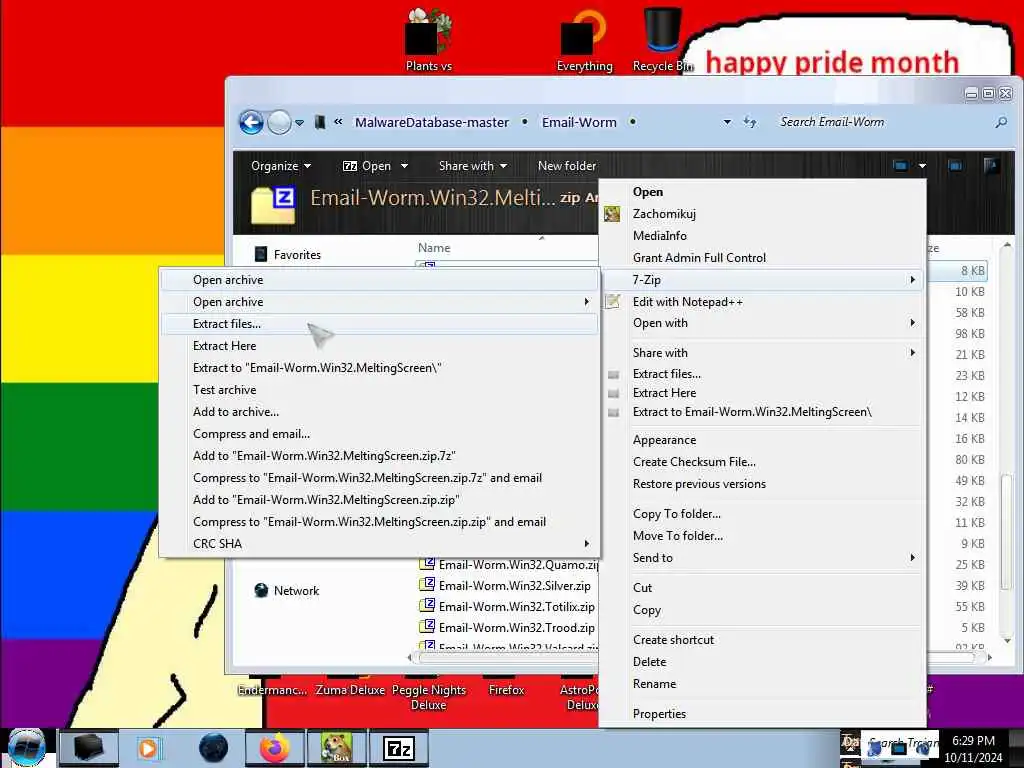Click the 98 KB size cell
The height and width of the screenshot is (768, 1024).
pos(970,334)
